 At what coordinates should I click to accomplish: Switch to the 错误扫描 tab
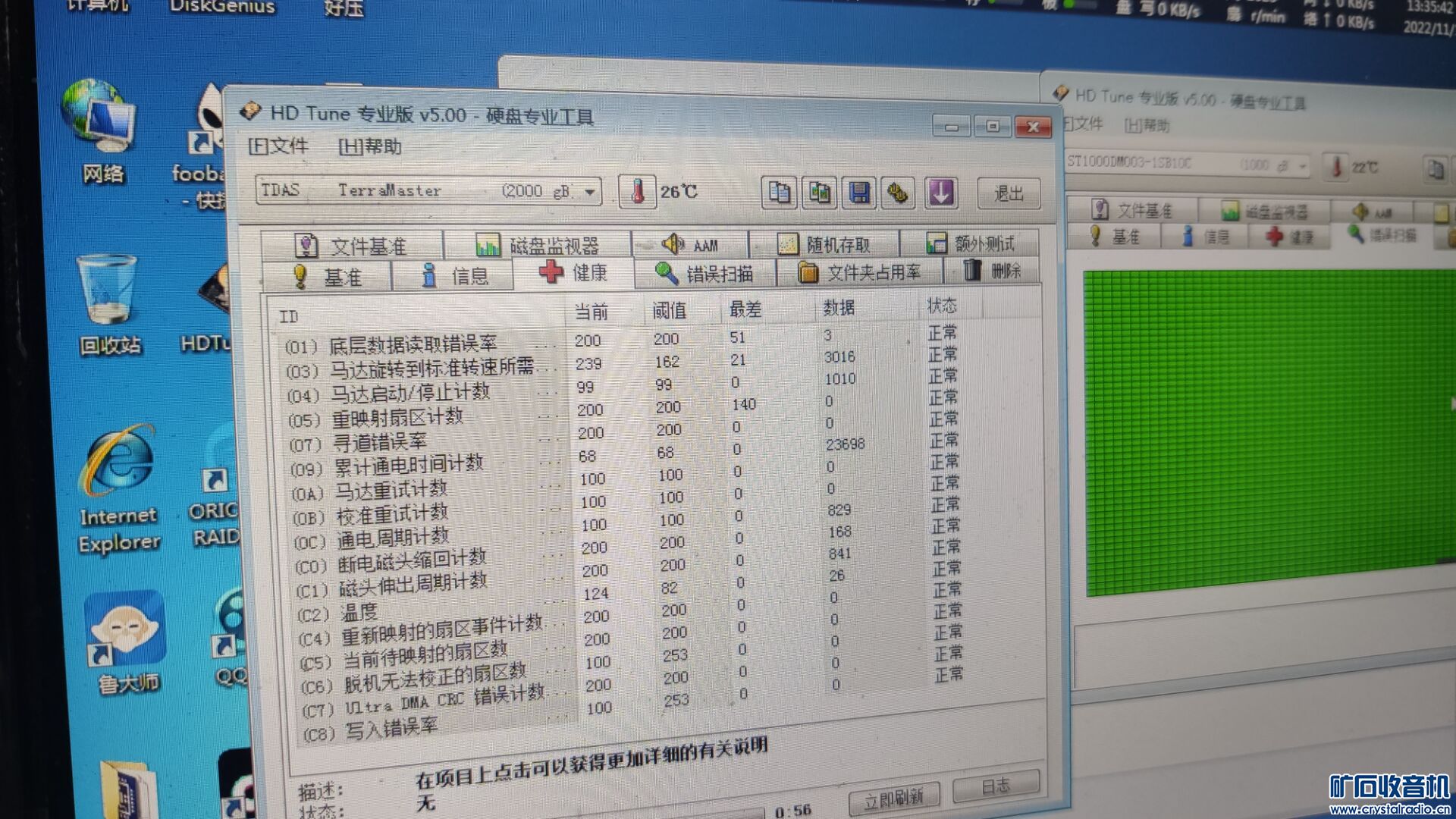click(x=704, y=273)
